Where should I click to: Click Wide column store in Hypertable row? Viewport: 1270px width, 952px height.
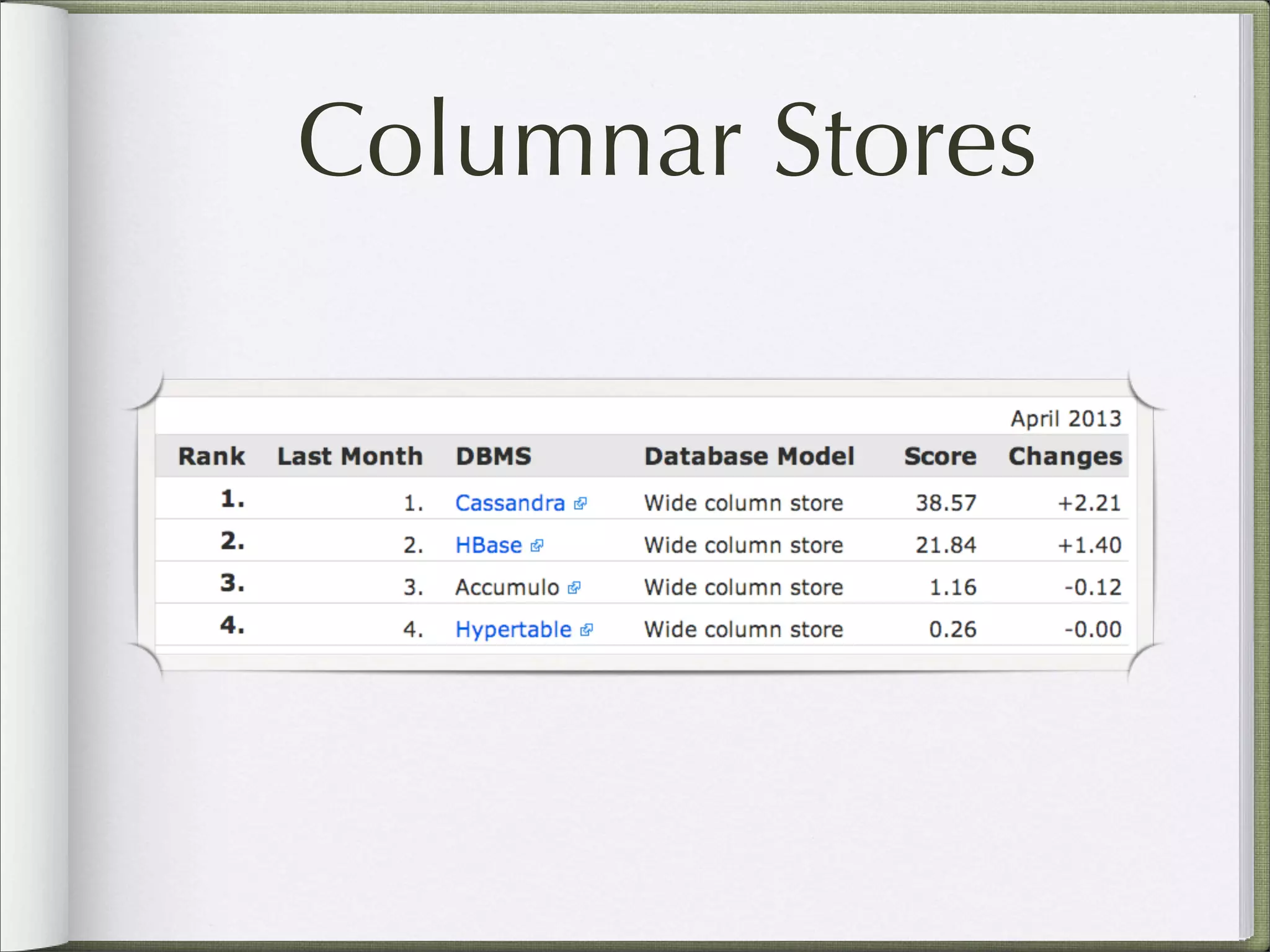click(744, 629)
